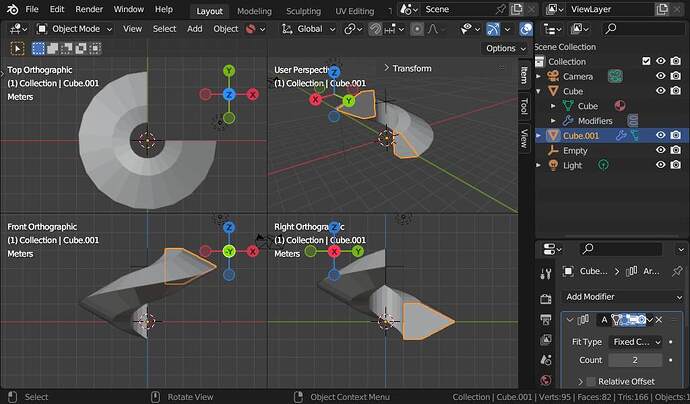Open the Options dropdown in viewport

coord(506,48)
